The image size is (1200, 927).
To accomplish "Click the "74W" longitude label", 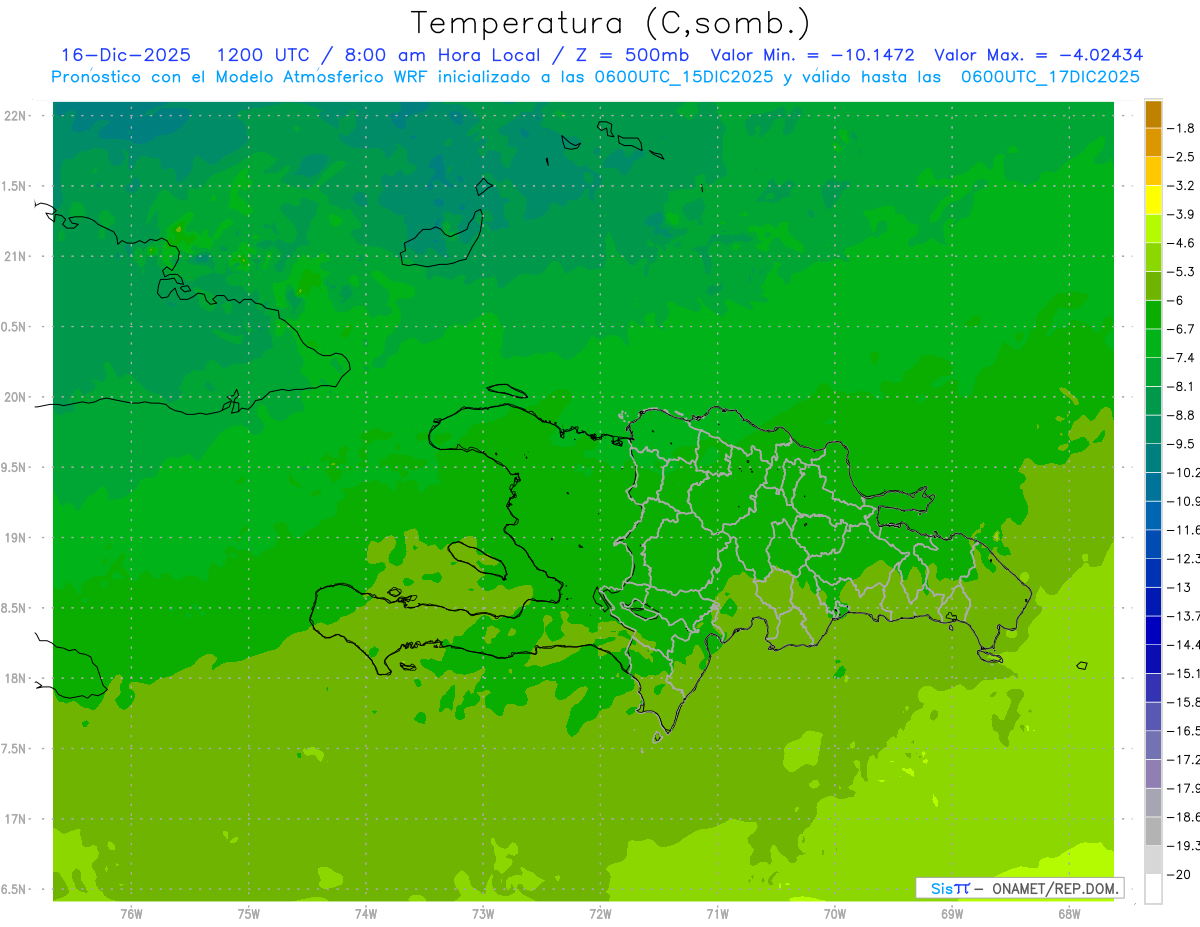I will tap(366, 914).
